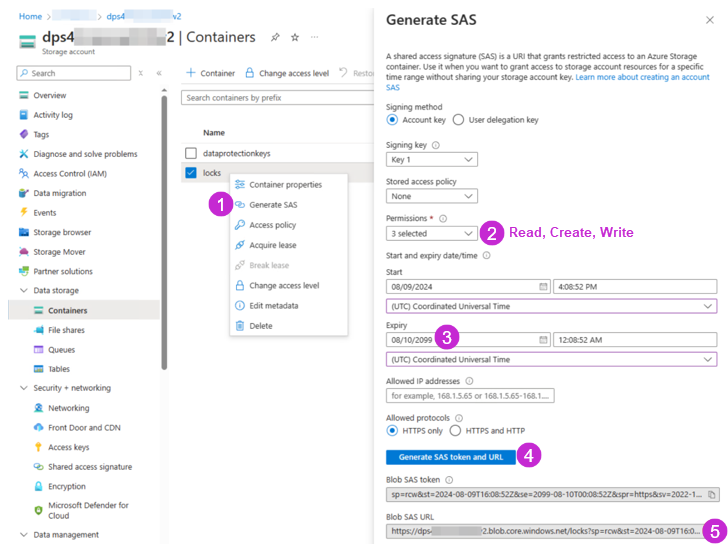Open the Stored access policy dropdown

tap(431, 196)
